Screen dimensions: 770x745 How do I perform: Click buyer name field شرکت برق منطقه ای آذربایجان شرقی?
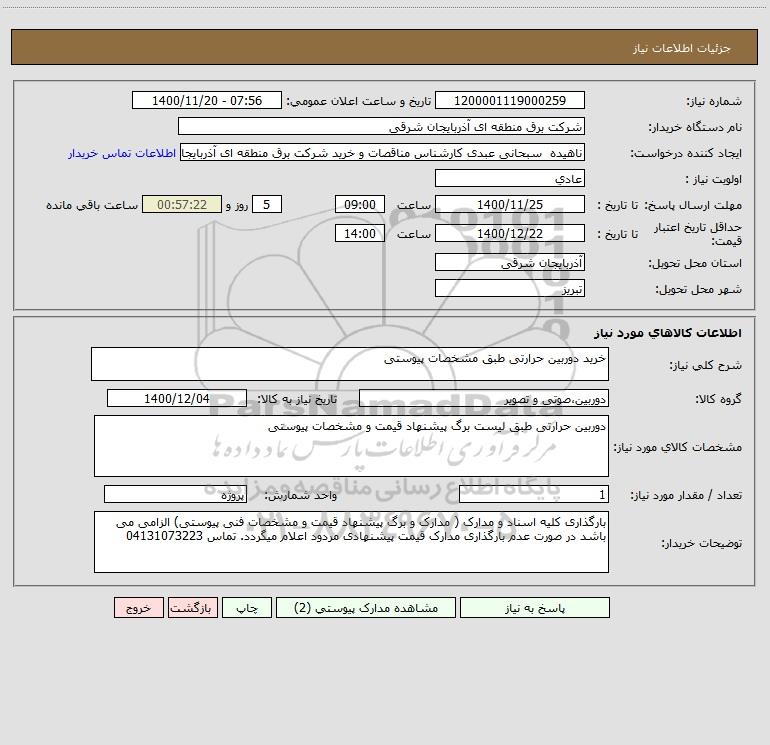381,126
